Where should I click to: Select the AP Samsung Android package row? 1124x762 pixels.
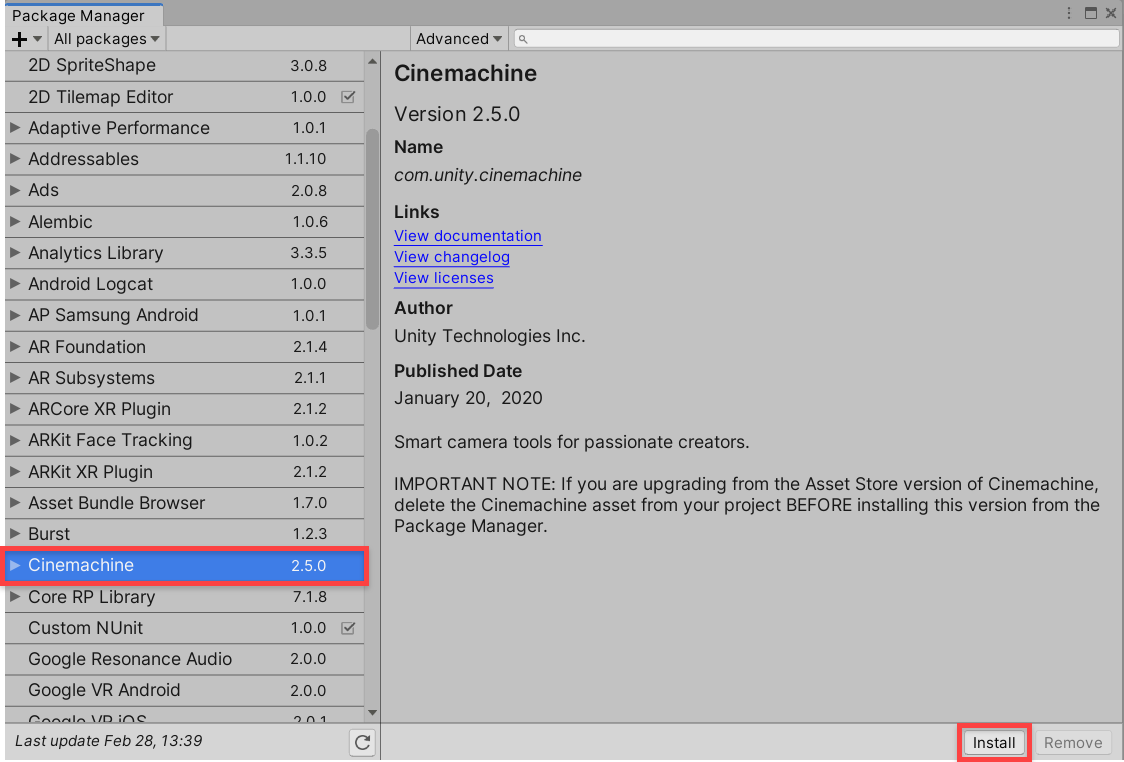click(x=184, y=315)
